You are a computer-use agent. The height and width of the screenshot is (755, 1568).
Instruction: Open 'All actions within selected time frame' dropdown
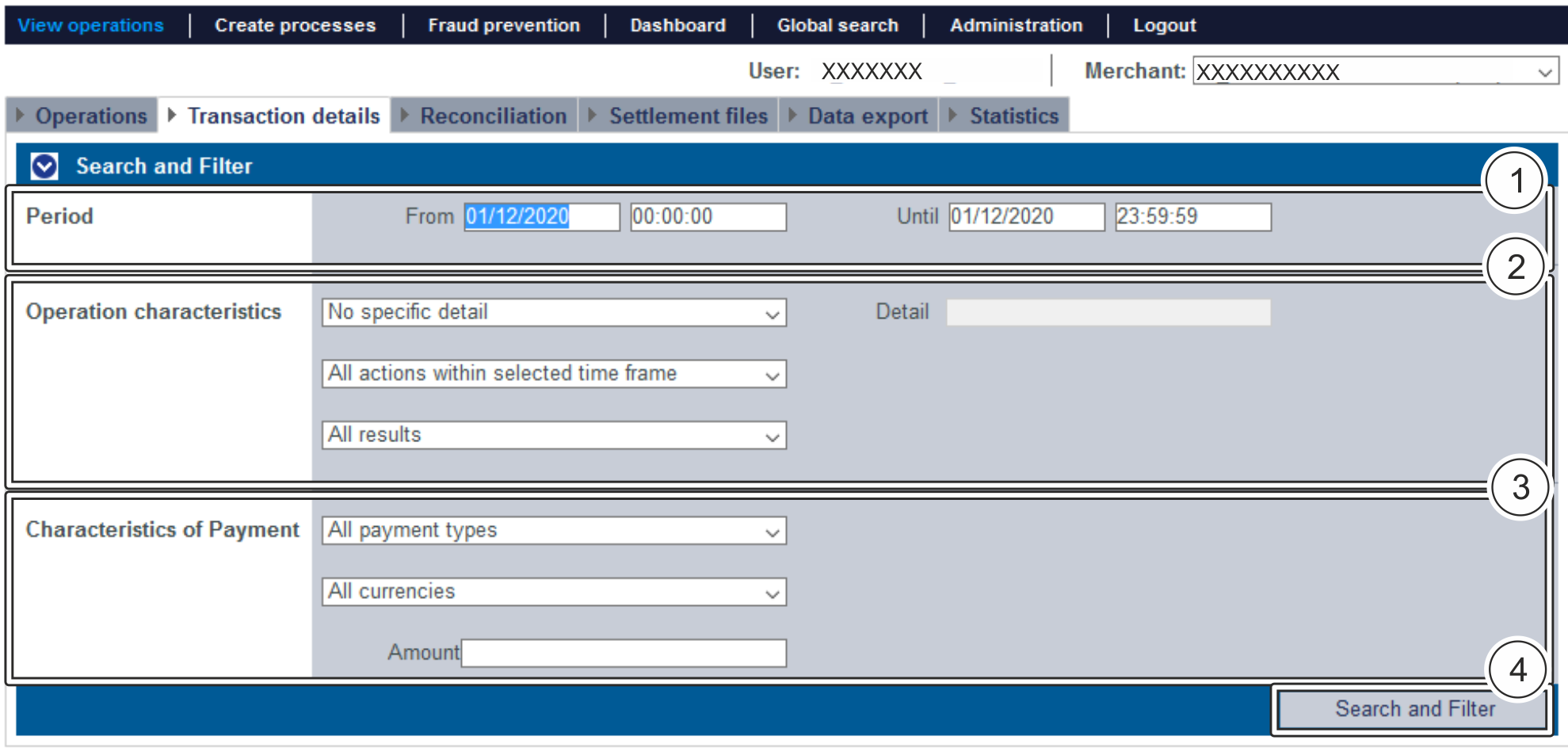(553, 374)
